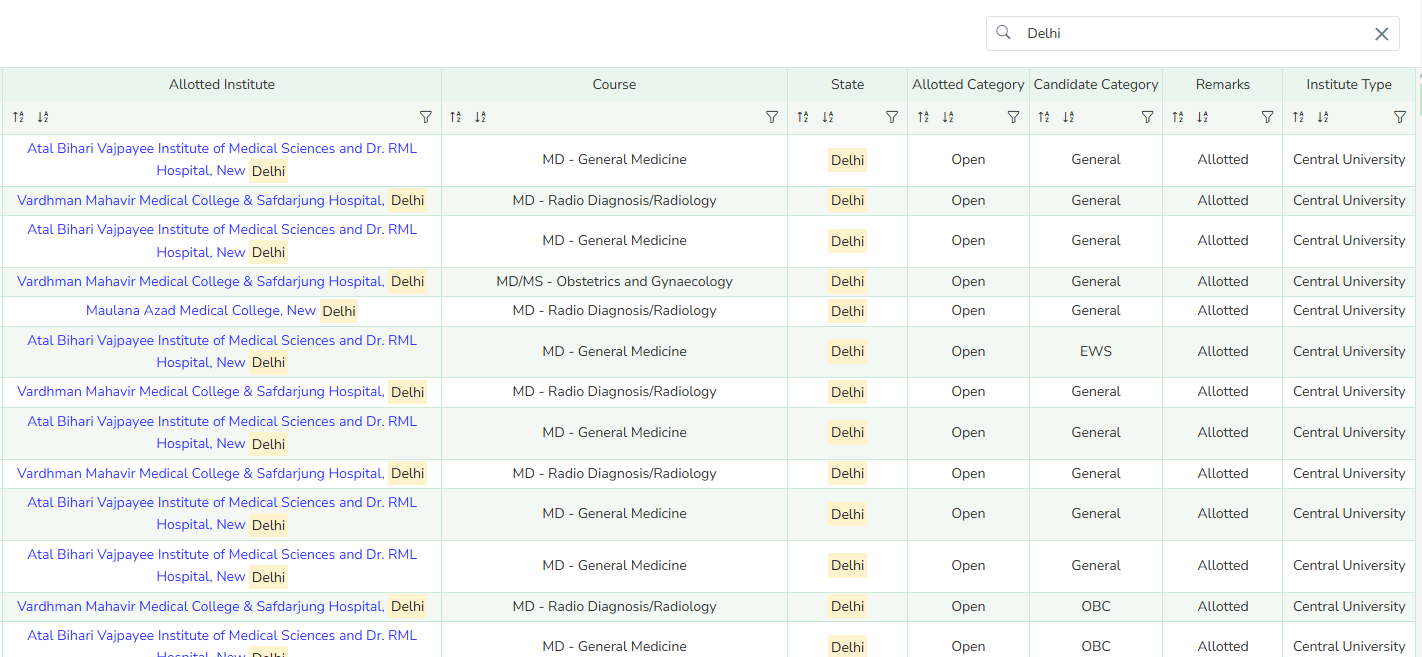Click the magnifier search icon
Image resolution: width=1422 pixels, height=657 pixels.
point(1004,33)
